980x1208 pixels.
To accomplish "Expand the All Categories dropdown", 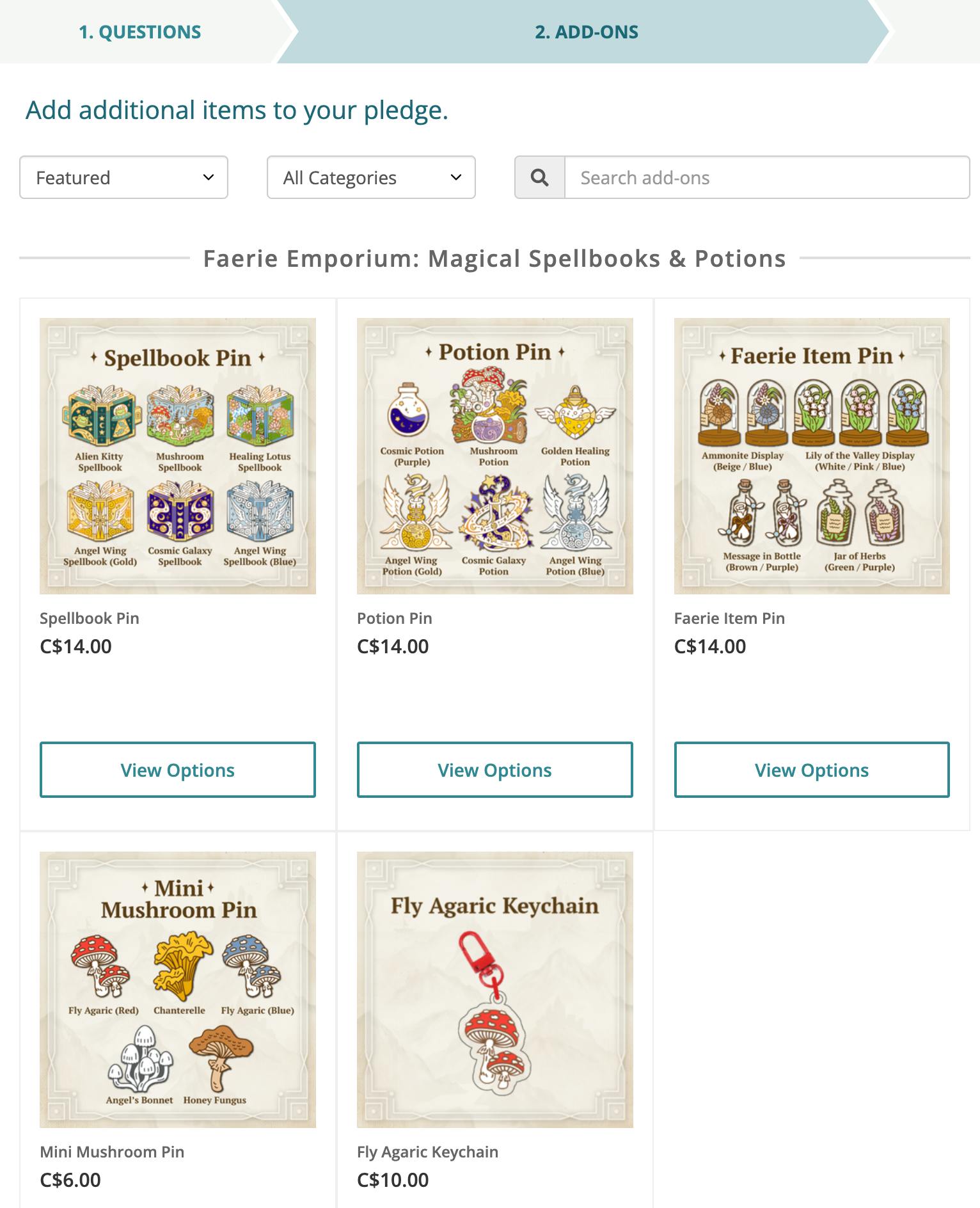I will coord(371,178).
